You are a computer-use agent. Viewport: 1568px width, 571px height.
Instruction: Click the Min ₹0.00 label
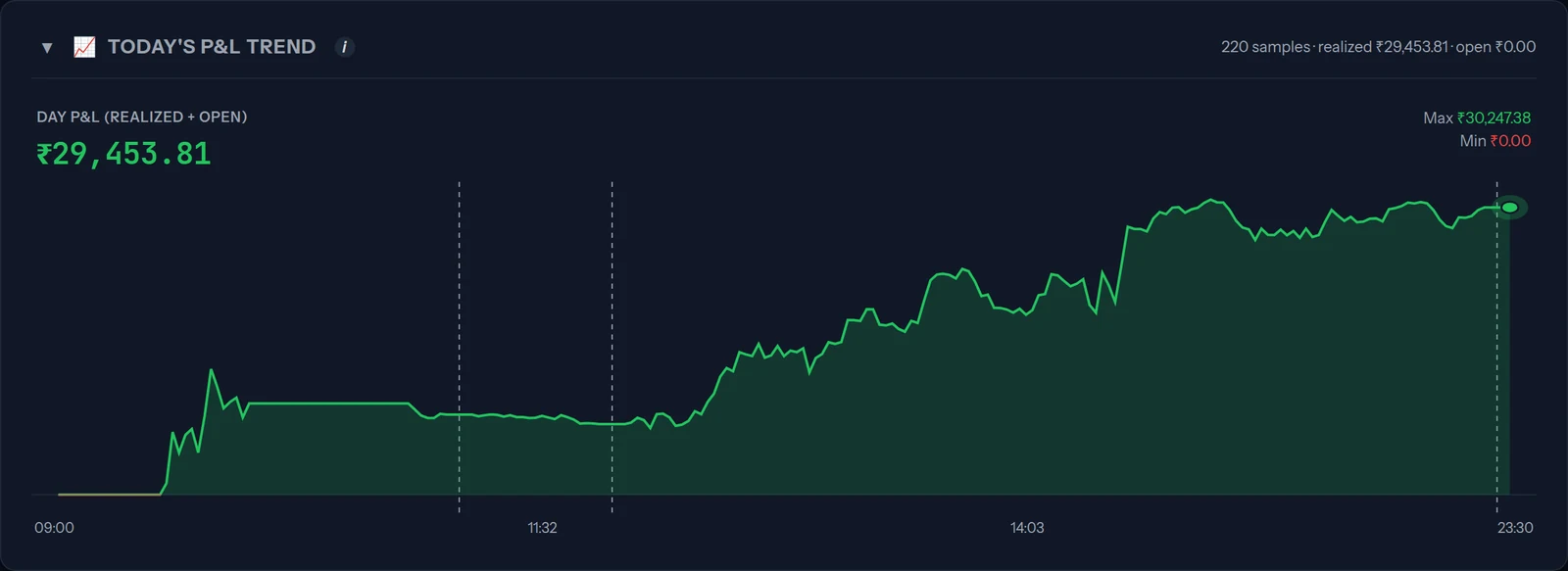(1494, 141)
